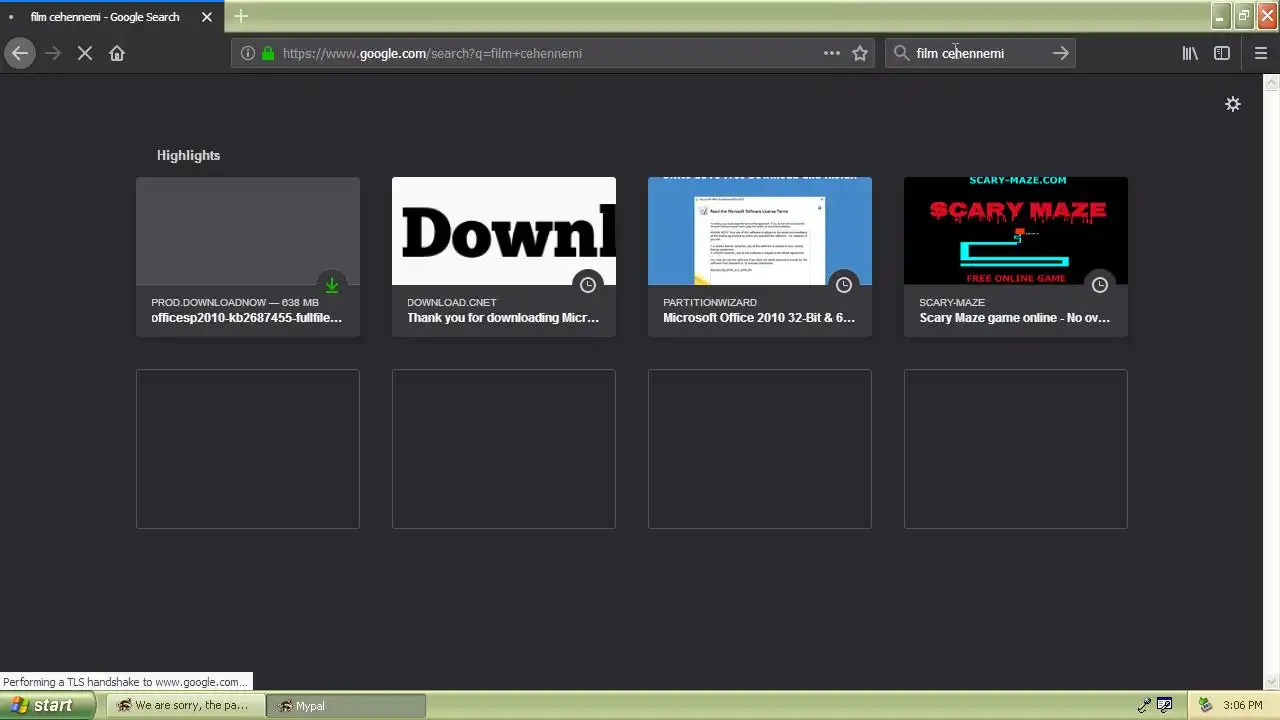Click 'Thank you for downloading Micr...' title
This screenshot has height=720, width=1280.
503,318
